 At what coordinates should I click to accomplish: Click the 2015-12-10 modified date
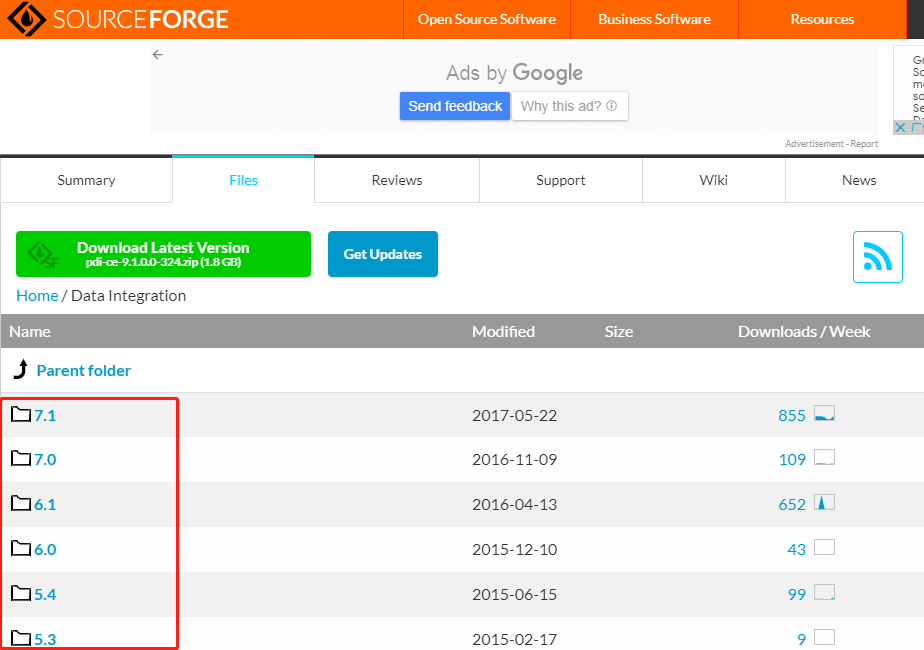pos(514,549)
